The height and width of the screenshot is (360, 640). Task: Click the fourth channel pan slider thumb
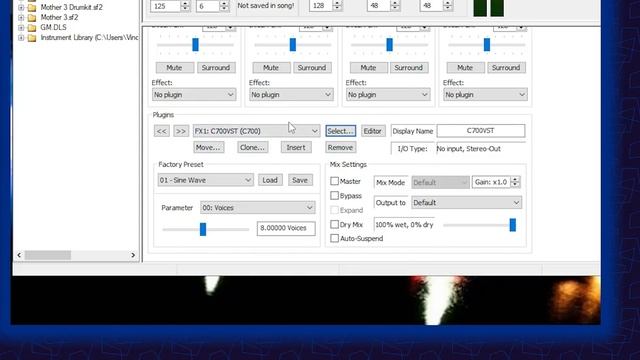pos(487,44)
